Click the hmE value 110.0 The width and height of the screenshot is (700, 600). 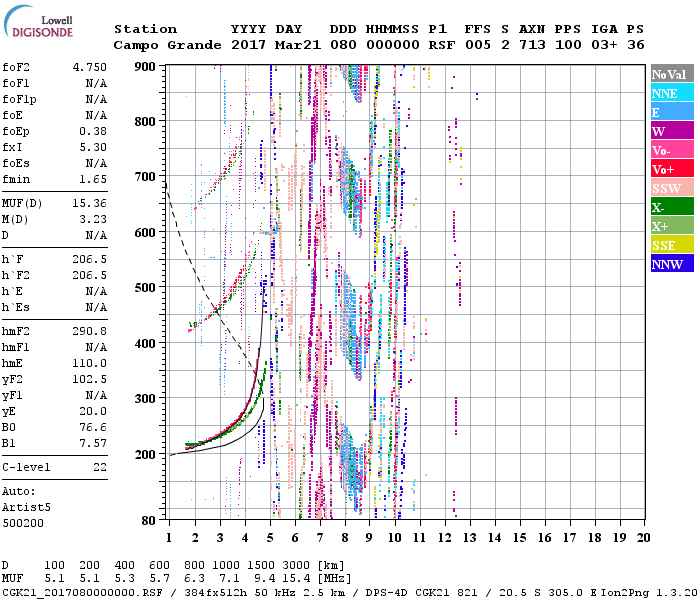(x=90, y=363)
